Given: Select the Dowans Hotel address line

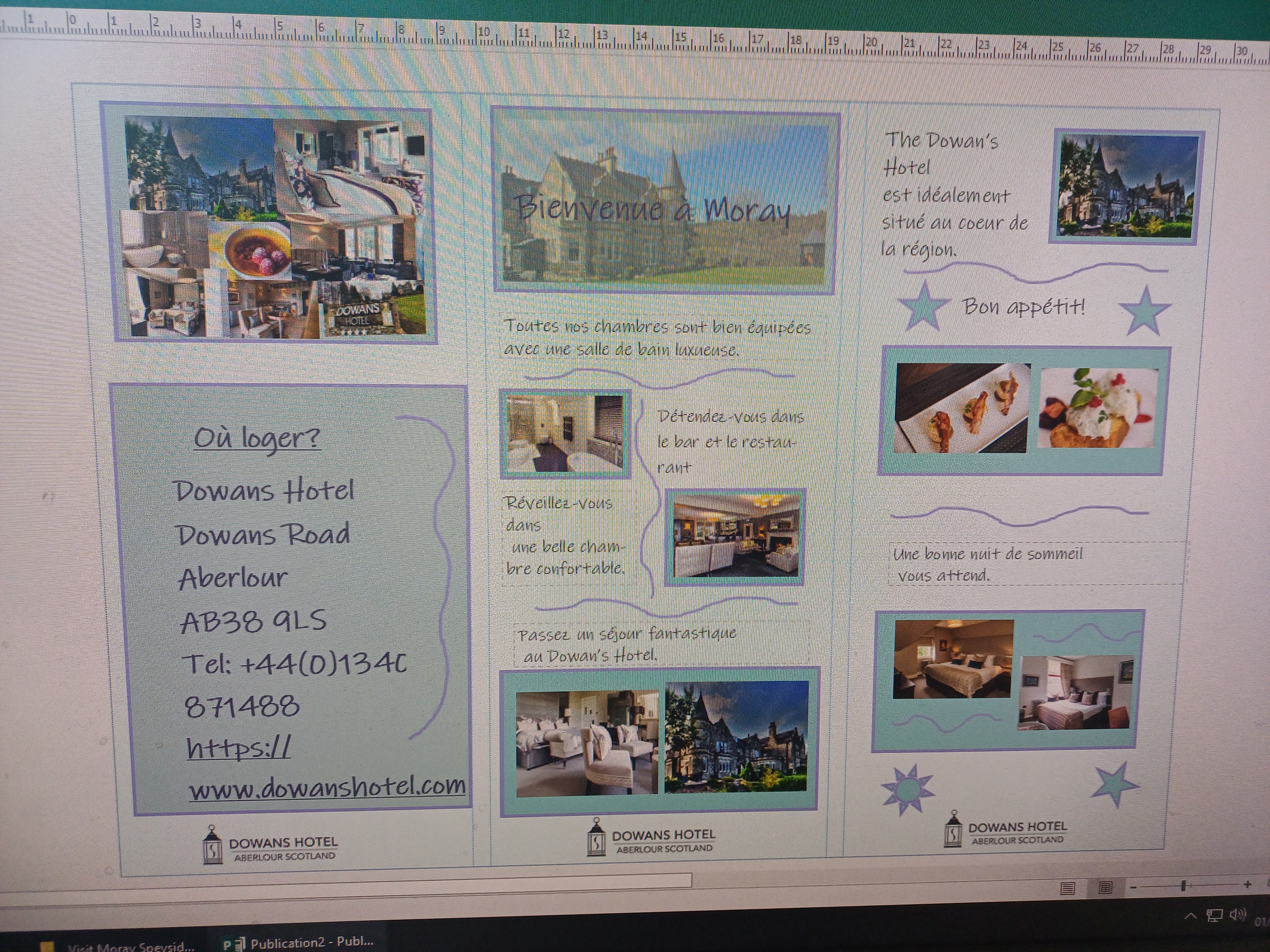Looking at the screenshot, I should [x=264, y=491].
